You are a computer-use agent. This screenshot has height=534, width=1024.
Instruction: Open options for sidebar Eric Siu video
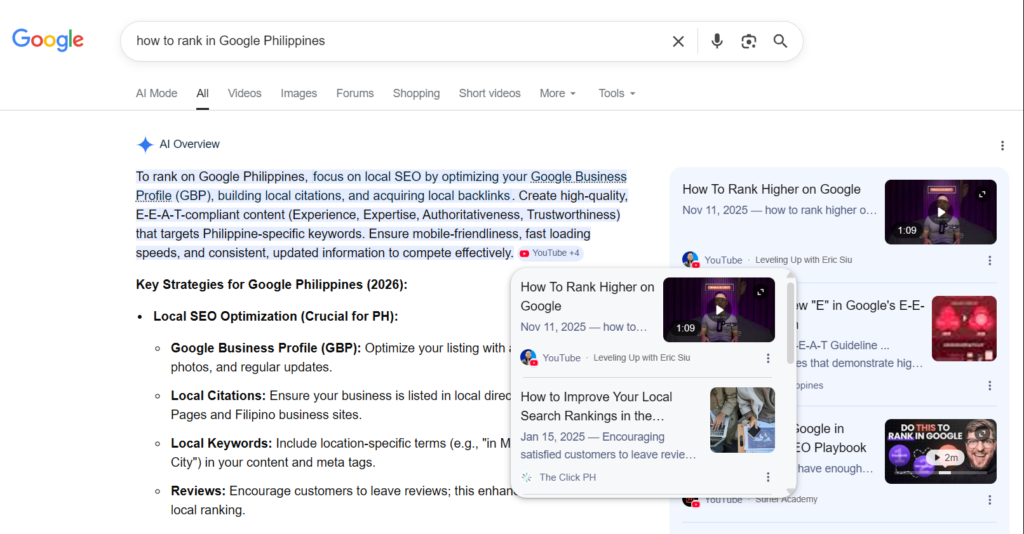(x=990, y=260)
